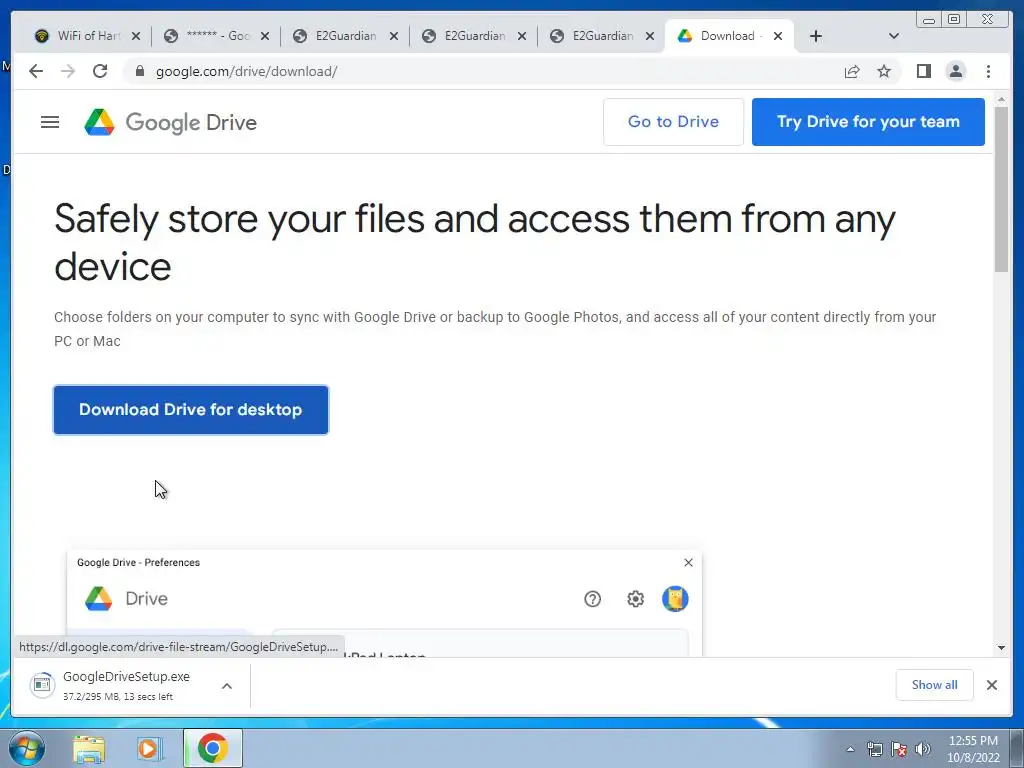Close the Download tab
This screenshot has width=1024, height=768.
(778, 36)
